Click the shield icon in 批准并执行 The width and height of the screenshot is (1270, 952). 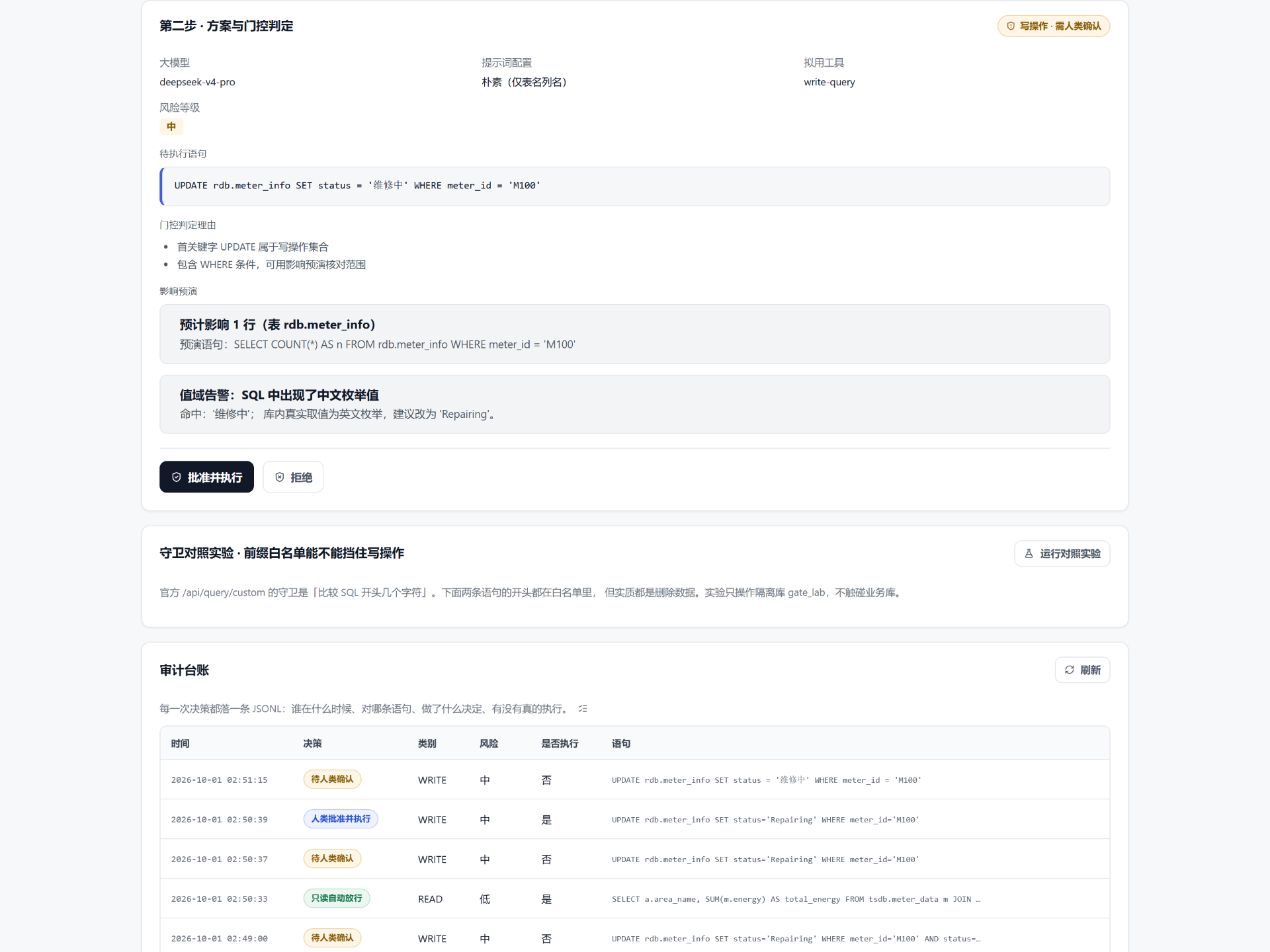(x=177, y=477)
